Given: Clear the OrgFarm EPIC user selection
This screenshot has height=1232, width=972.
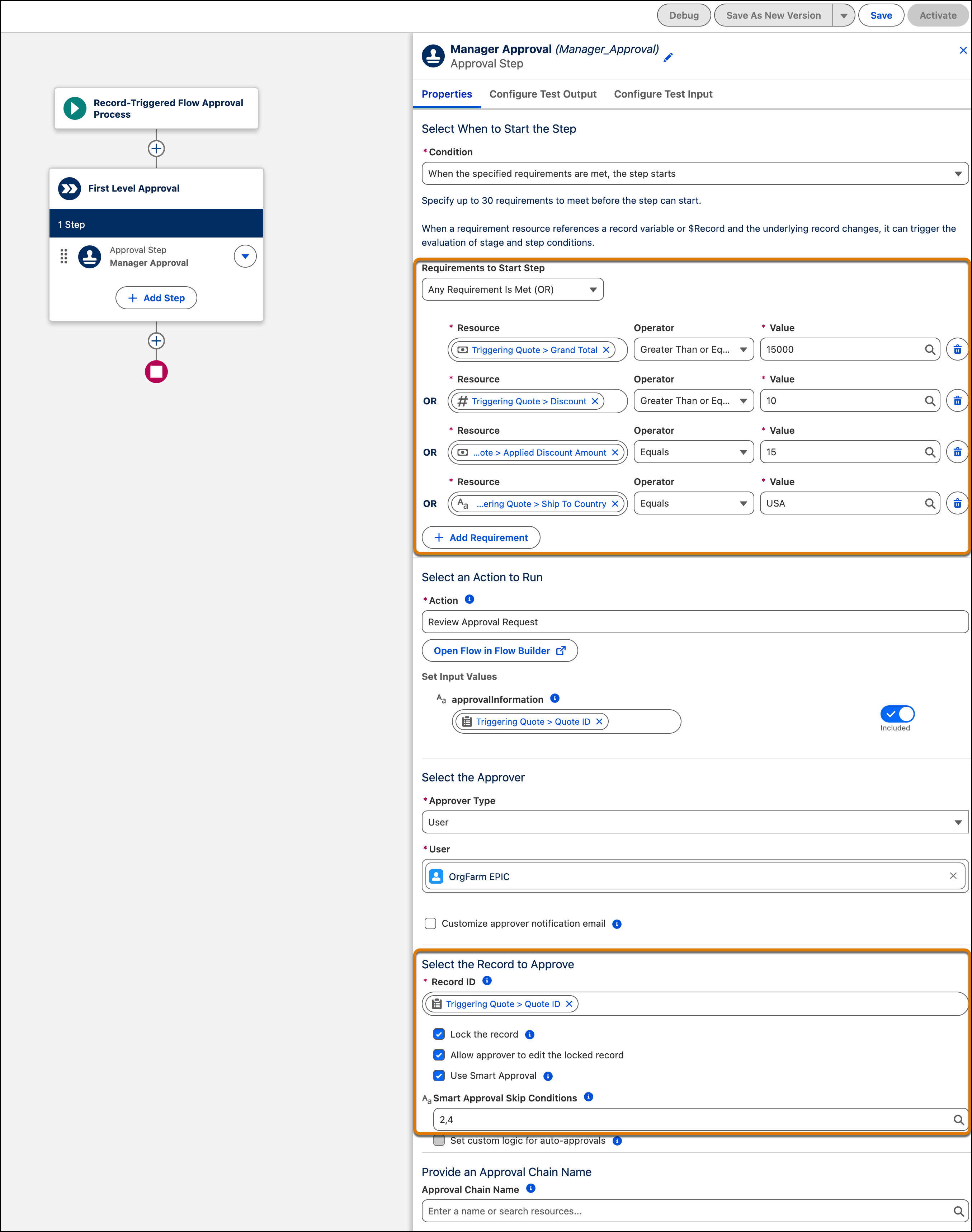Looking at the screenshot, I should (953, 876).
